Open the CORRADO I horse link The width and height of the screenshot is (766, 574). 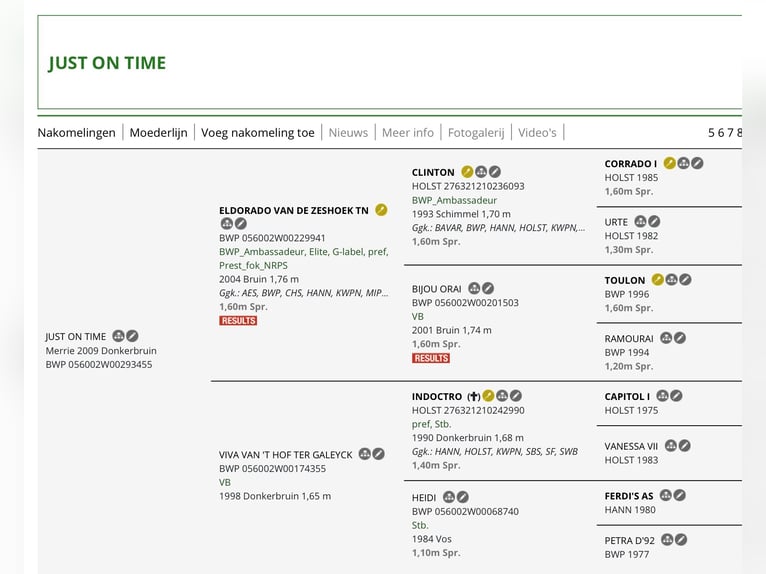630,164
